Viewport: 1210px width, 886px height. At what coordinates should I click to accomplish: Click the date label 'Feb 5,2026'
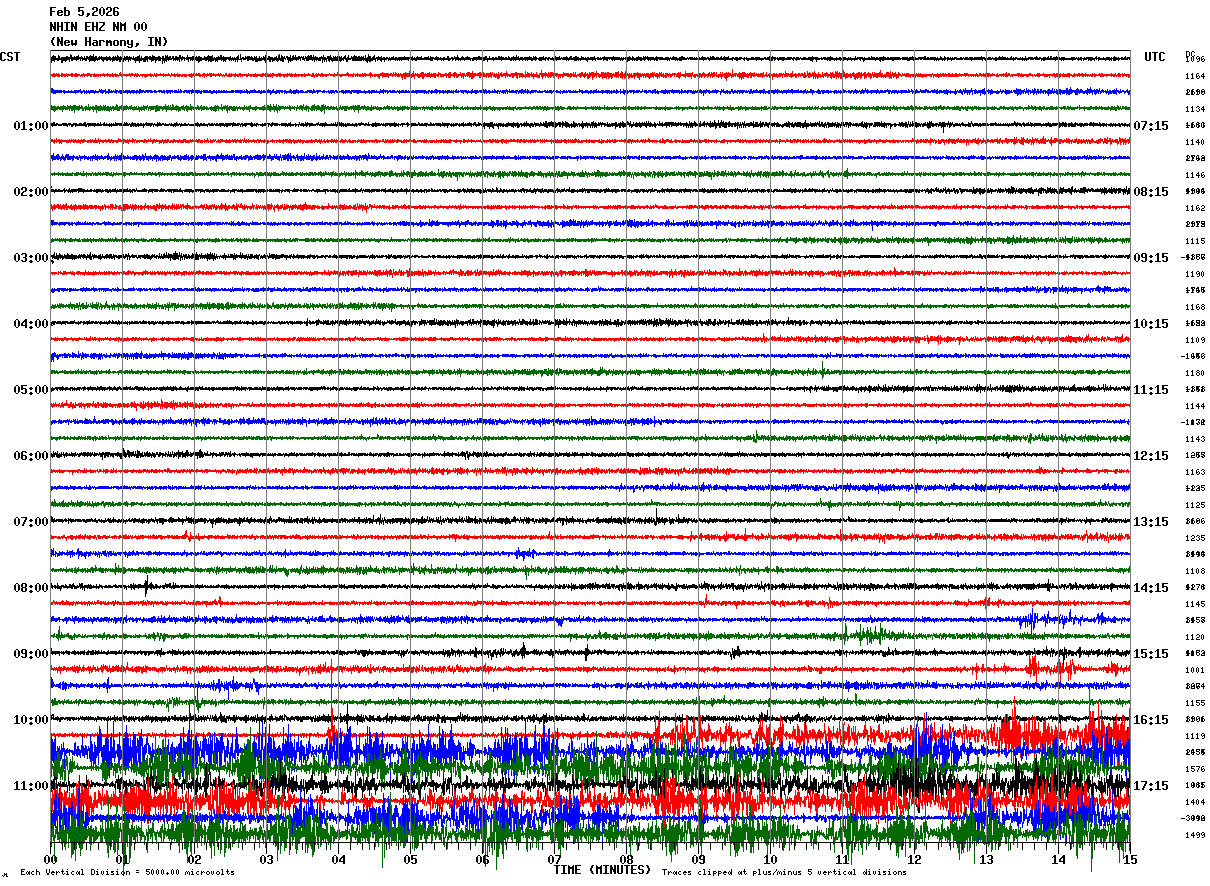[84, 12]
